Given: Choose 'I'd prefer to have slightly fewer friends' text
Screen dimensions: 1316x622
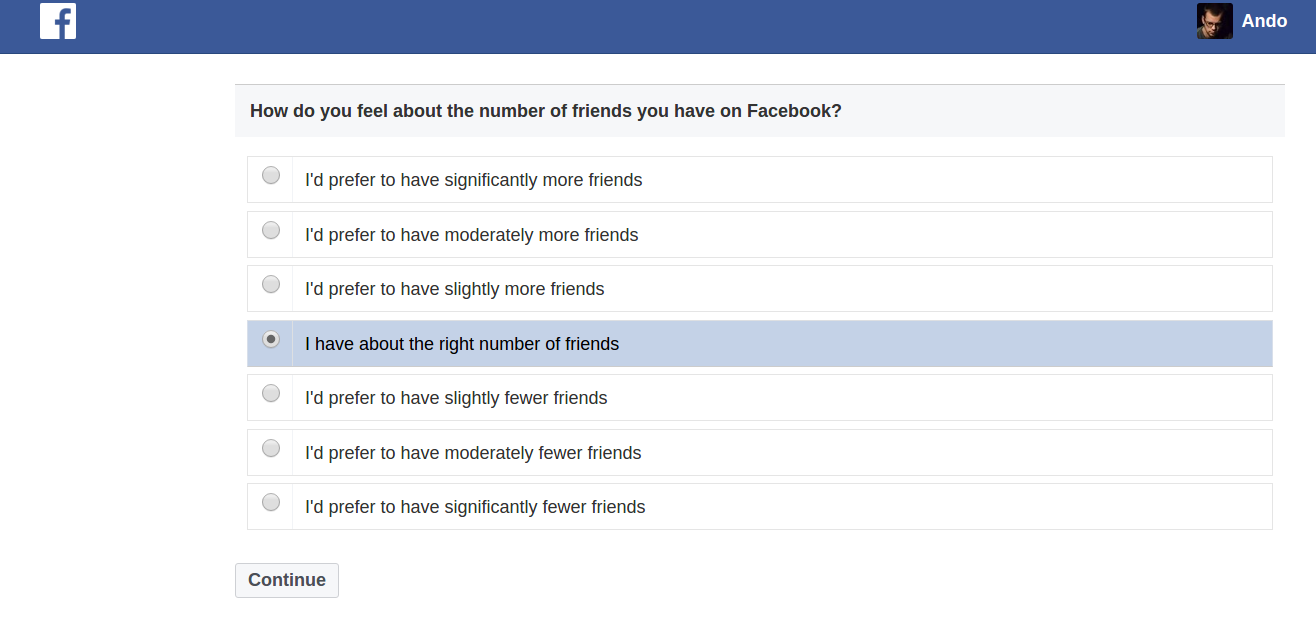Looking at the screenshot, I should click(456, 398).
